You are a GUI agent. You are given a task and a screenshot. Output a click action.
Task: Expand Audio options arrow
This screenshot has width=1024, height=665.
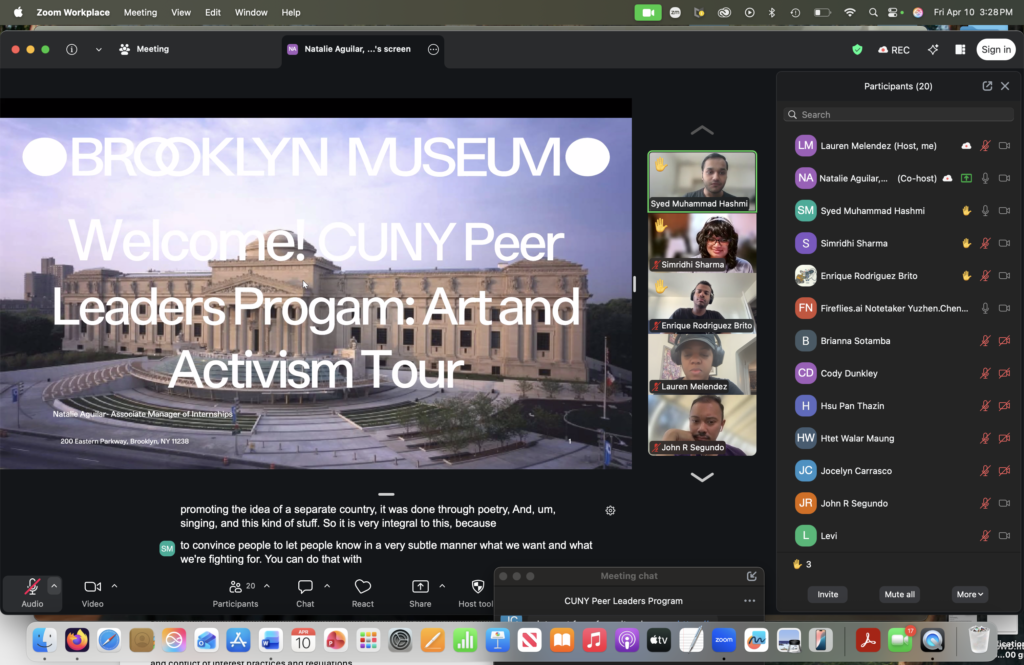click(54, 586)
